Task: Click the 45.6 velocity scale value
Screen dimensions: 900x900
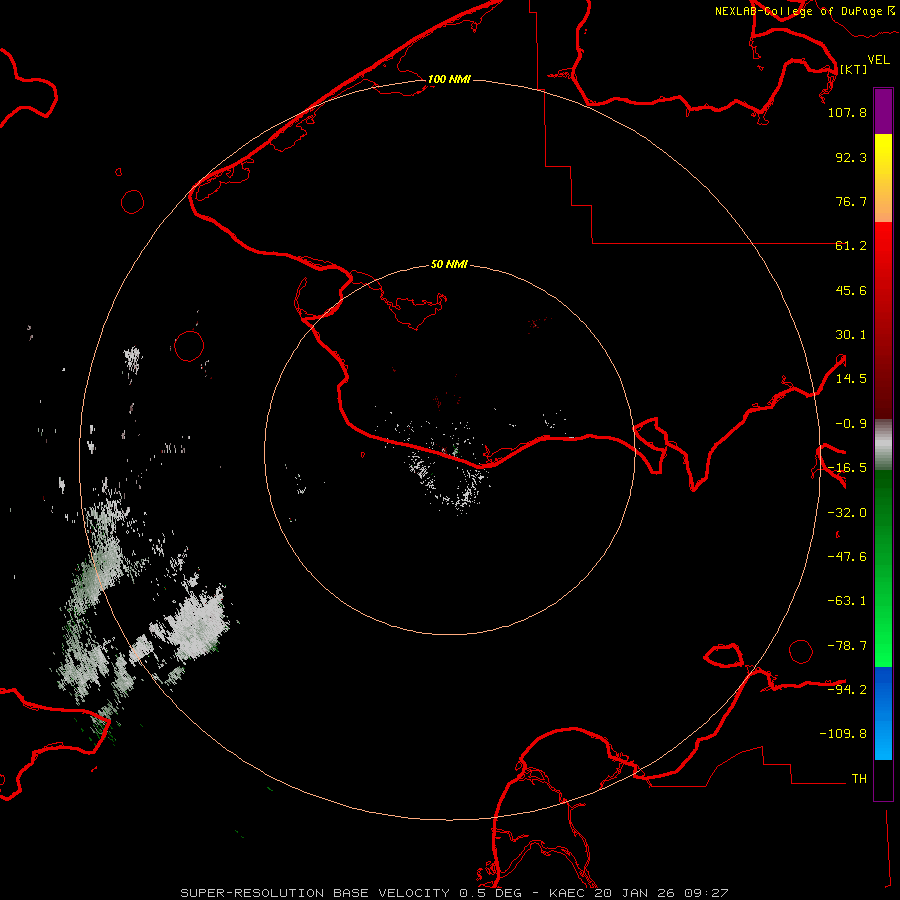Action: pyautogui.click(x=851, y=291)
